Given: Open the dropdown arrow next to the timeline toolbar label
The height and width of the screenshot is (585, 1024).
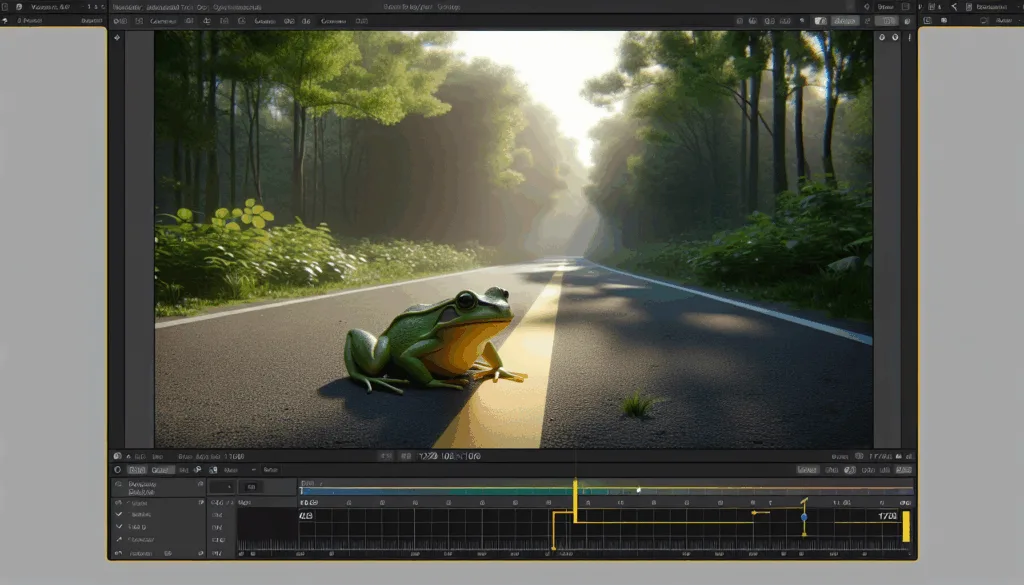Looking at the screenshot, I should (253, 470).
